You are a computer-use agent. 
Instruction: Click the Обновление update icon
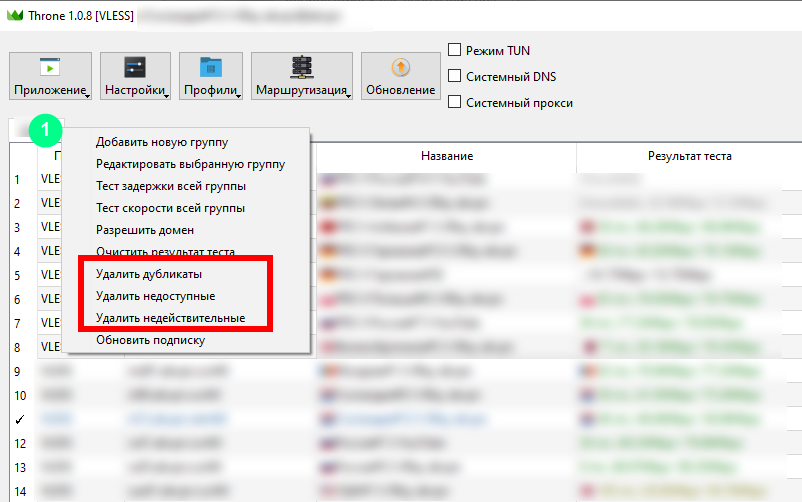point(400,67)
